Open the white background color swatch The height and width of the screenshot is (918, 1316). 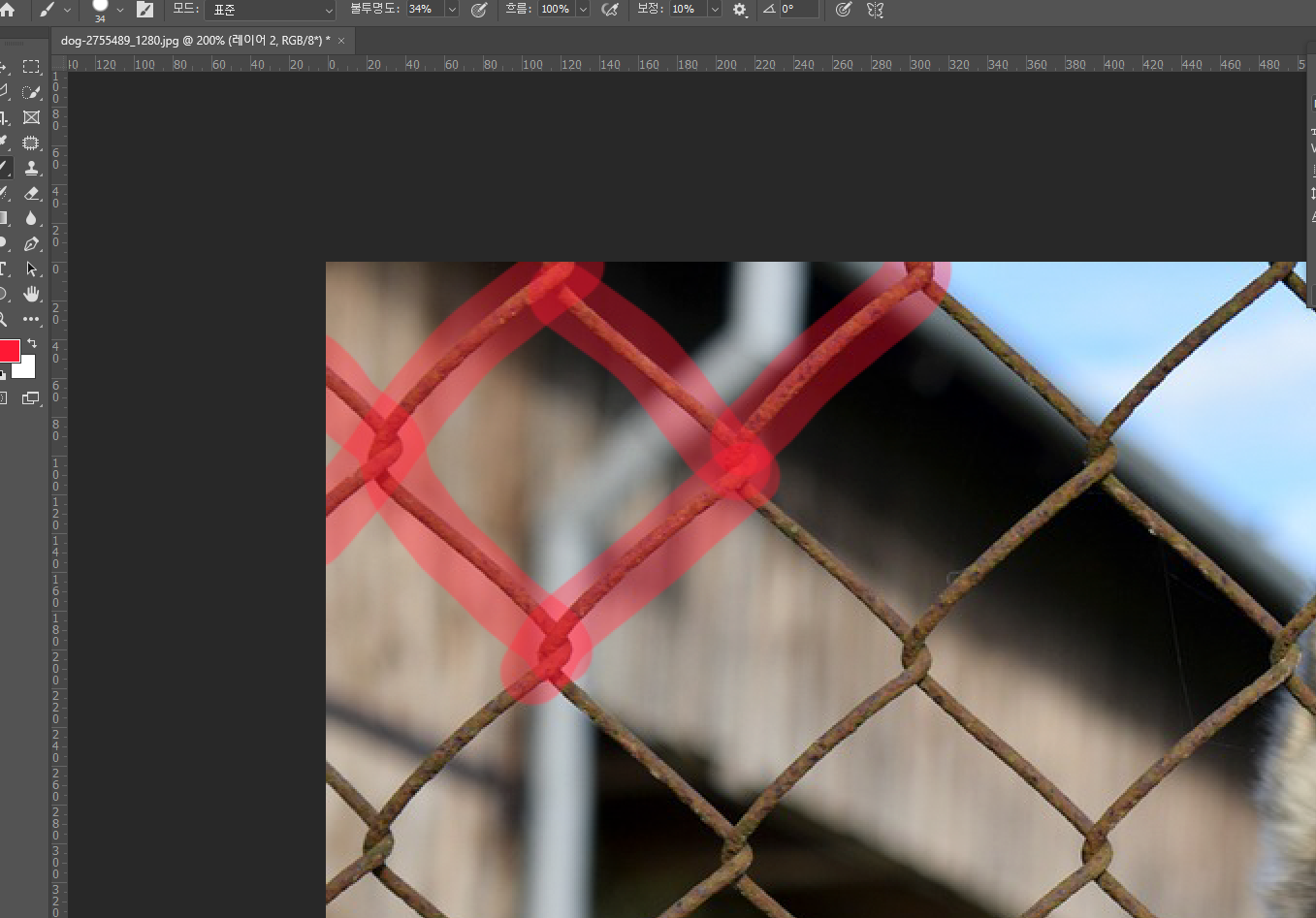point(26,368)
